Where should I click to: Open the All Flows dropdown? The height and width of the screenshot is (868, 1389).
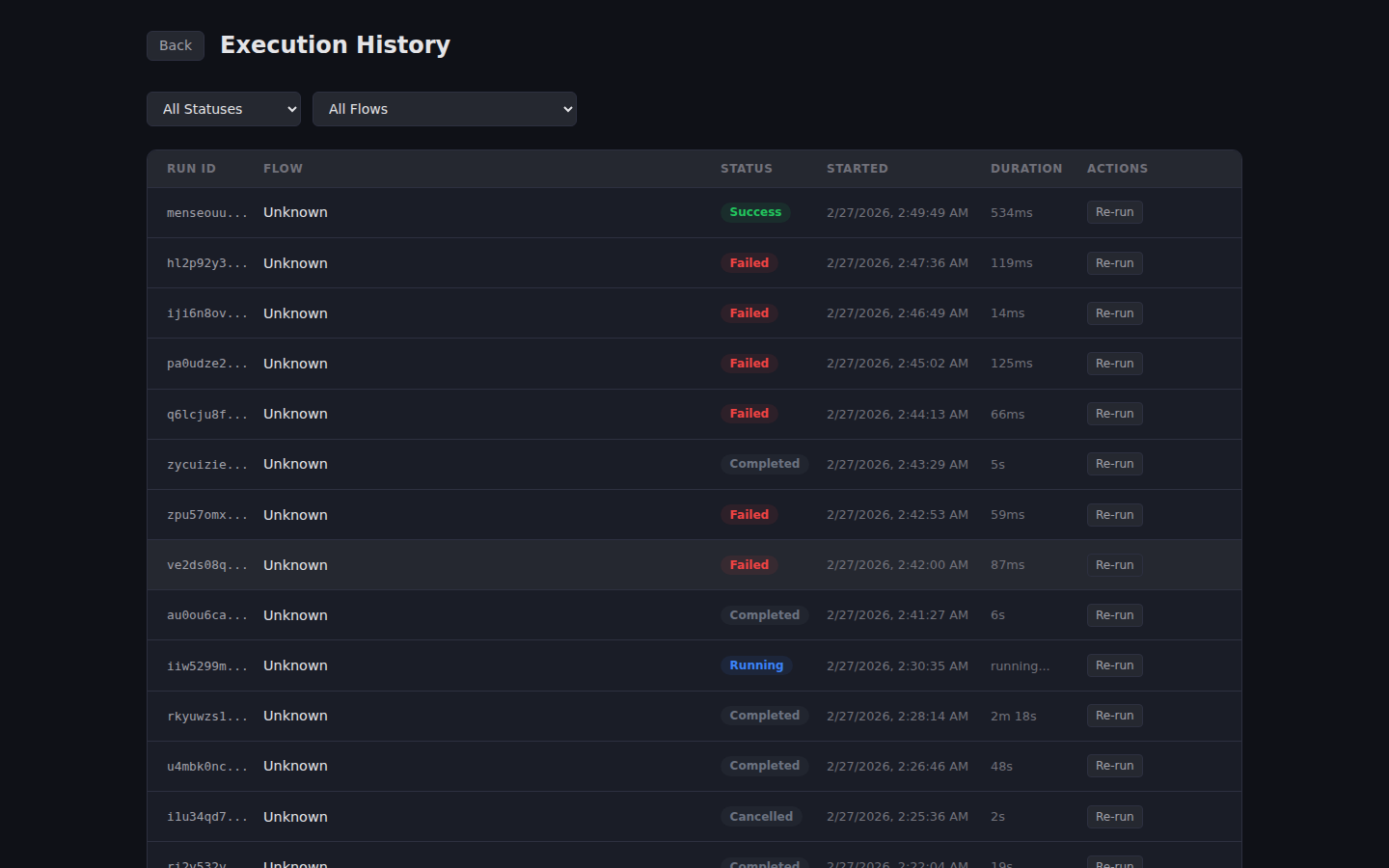(444, 109)
